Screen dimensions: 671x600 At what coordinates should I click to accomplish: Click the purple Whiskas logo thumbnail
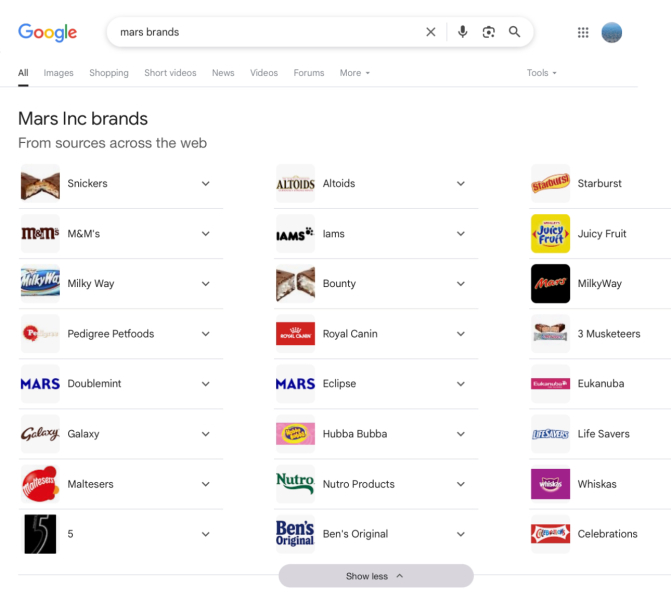coord(550,484)
